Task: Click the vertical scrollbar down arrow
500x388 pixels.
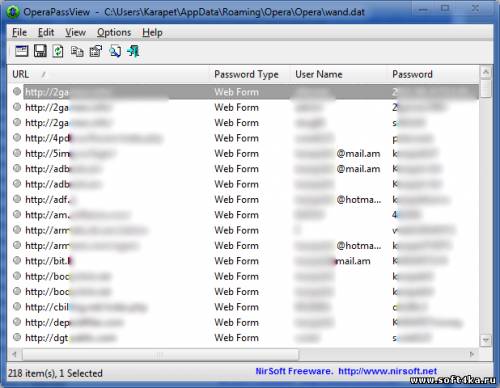Action: [486, 340]
